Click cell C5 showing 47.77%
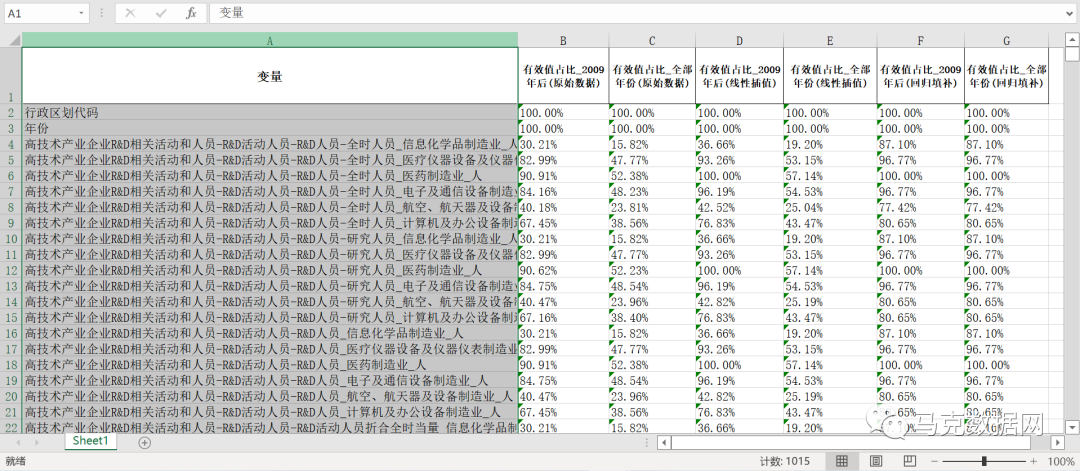 click(x=652, y=160)
